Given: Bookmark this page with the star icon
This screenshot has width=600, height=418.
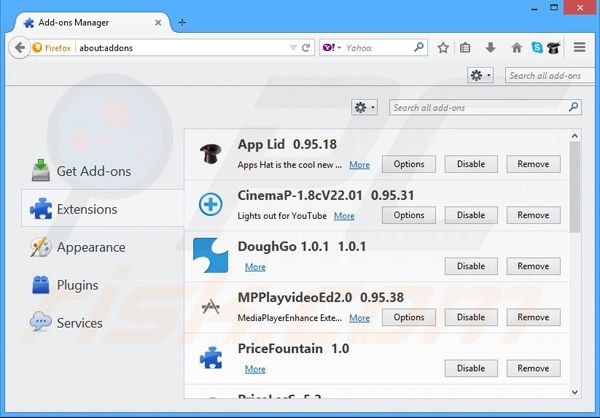Looking at the screenshot, I should [443, 48].
